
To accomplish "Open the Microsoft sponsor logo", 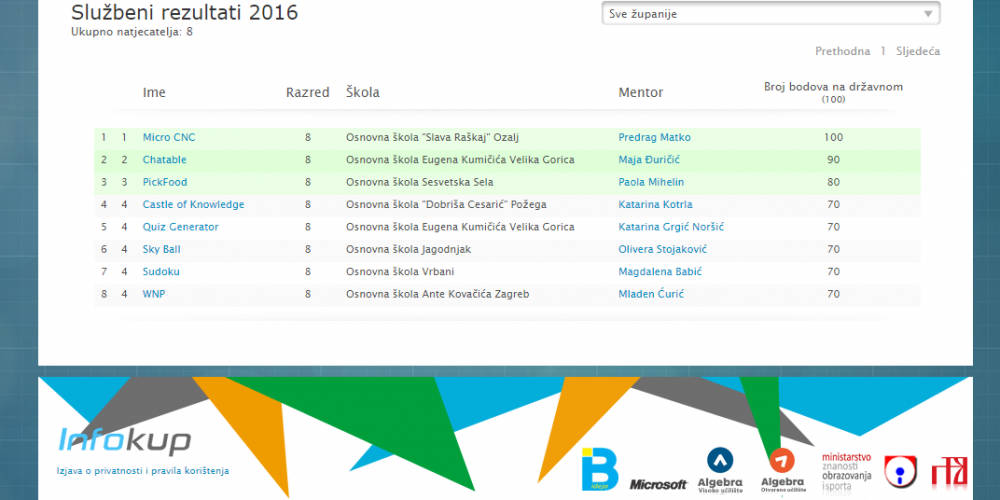I will click(658, 485).
